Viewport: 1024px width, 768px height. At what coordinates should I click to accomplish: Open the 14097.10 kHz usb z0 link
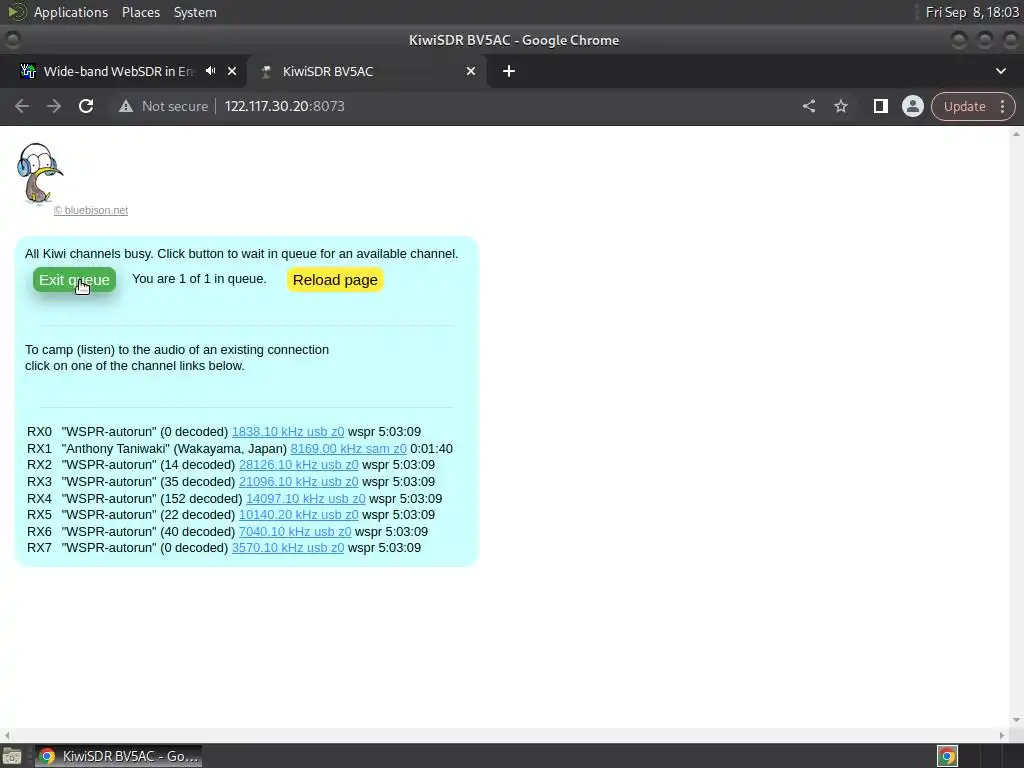click(306, 499)
